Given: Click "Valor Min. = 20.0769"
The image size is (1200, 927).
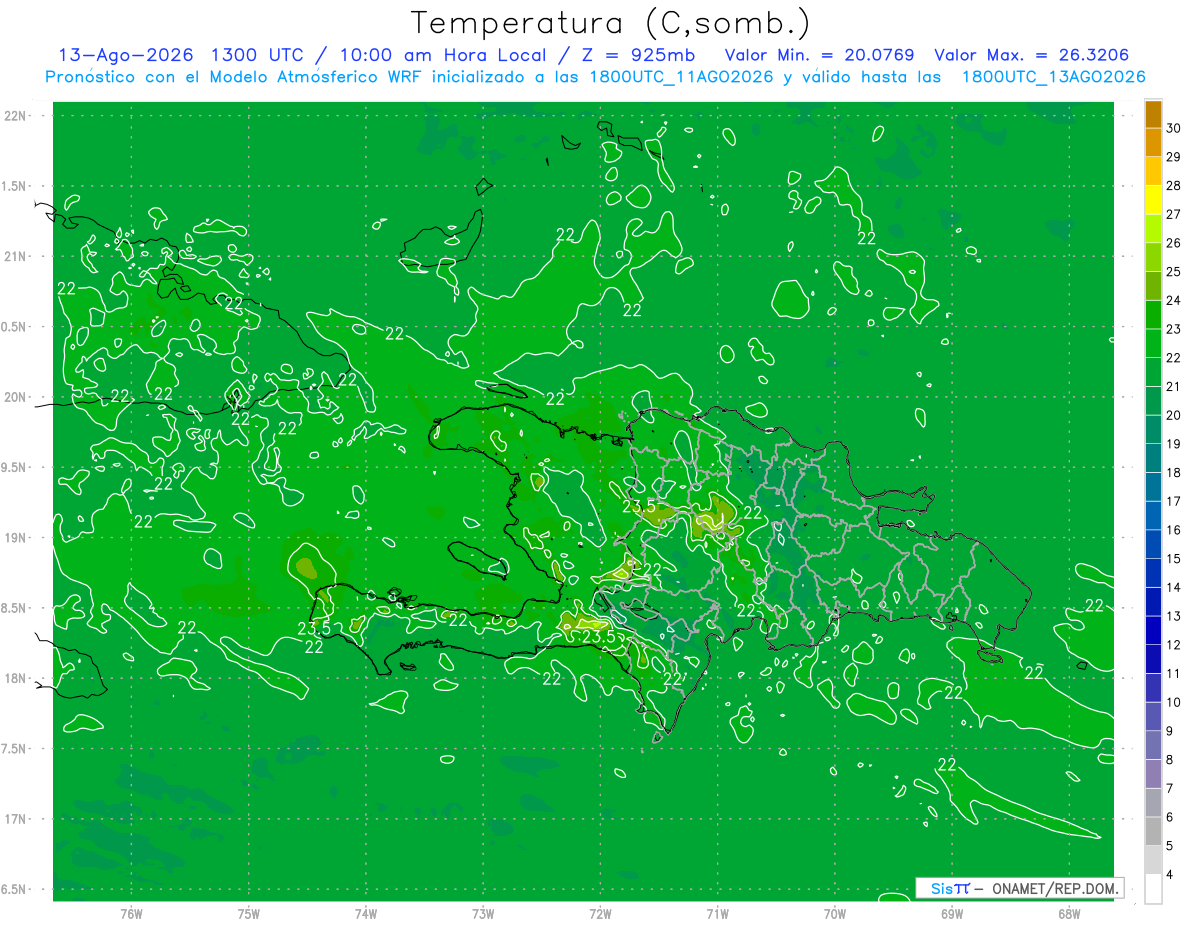Looking at the screenshot, I should tap(819, 55).
